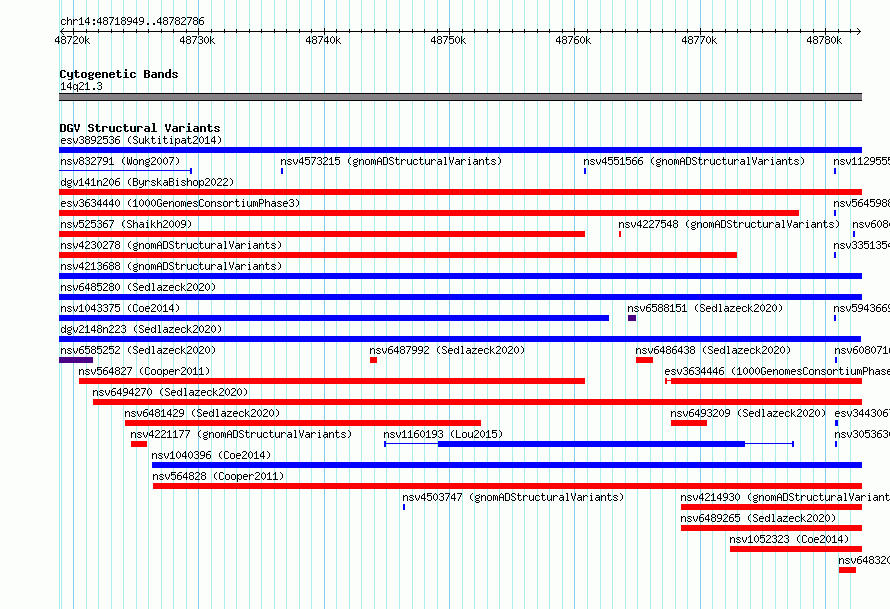The image size is (890, 609).
Task: Click the Cytogenetic Bands track title
Action: click(119, 74)
